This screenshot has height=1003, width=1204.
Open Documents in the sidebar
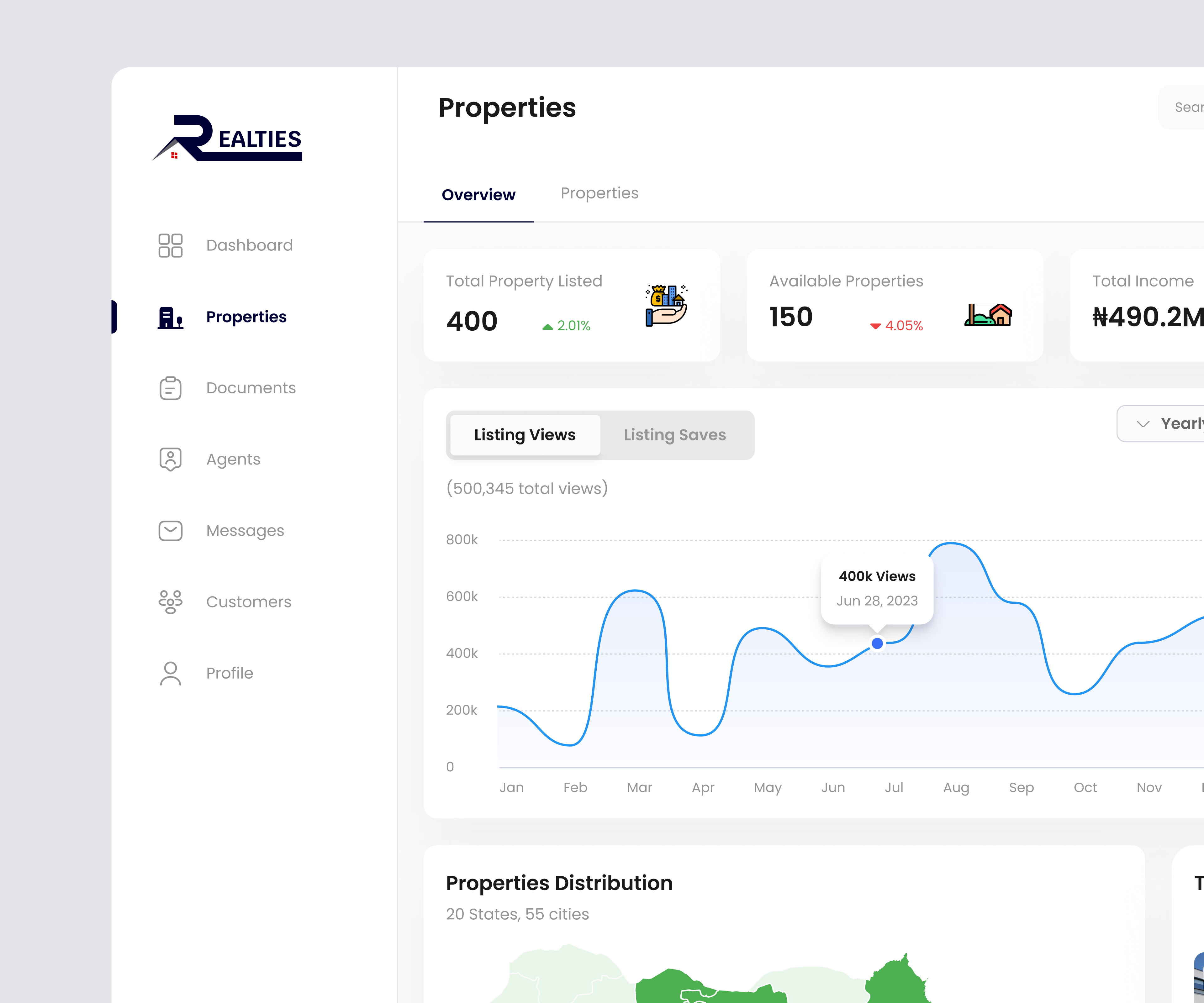coord(251,388)
